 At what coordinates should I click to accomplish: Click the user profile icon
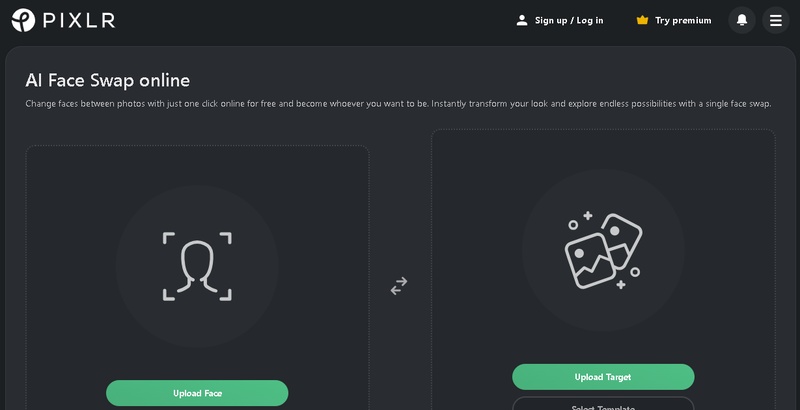tap(521, 20)
